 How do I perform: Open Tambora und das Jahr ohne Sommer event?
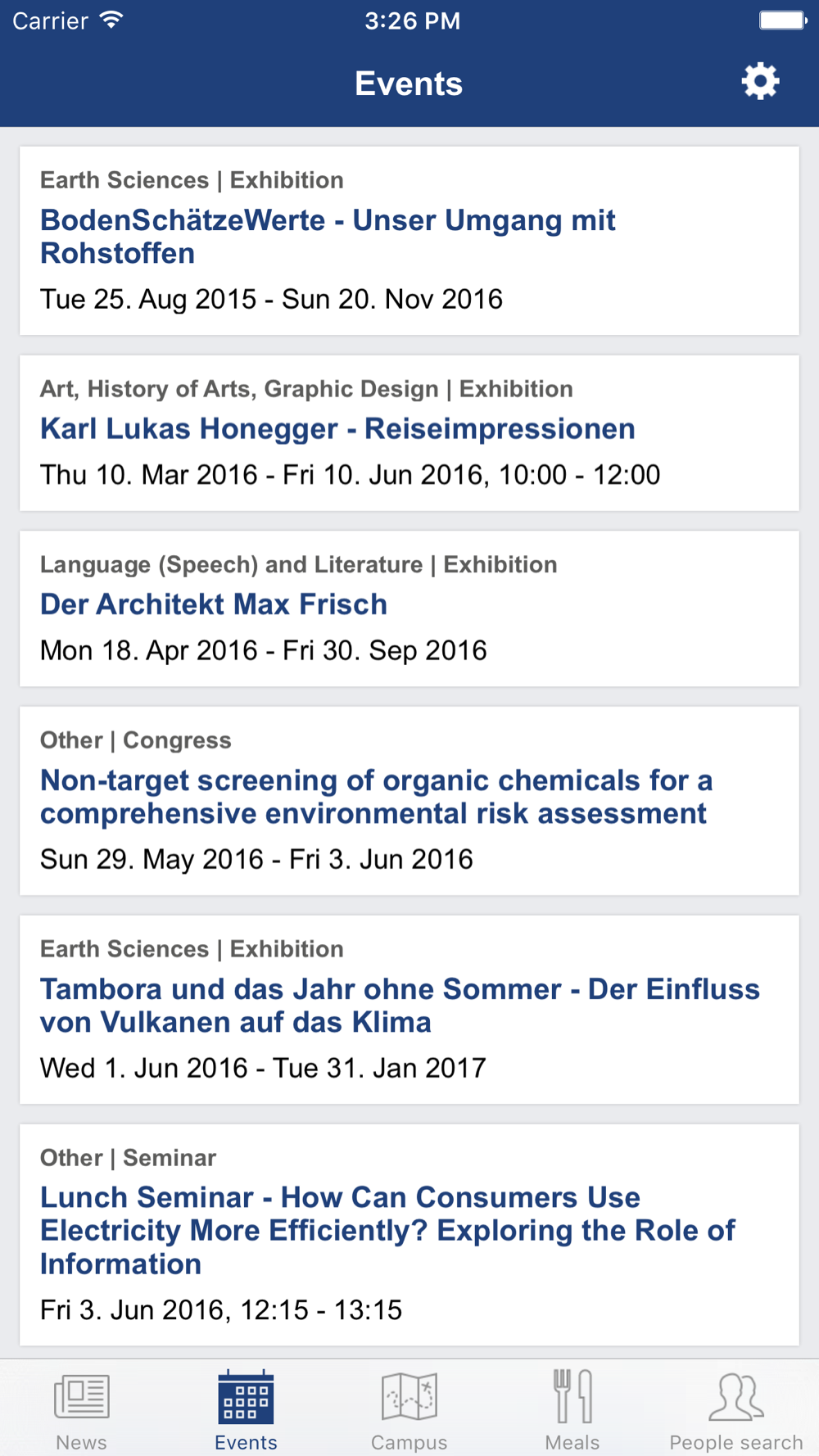pyautogui.click(x=409, y=1010)
